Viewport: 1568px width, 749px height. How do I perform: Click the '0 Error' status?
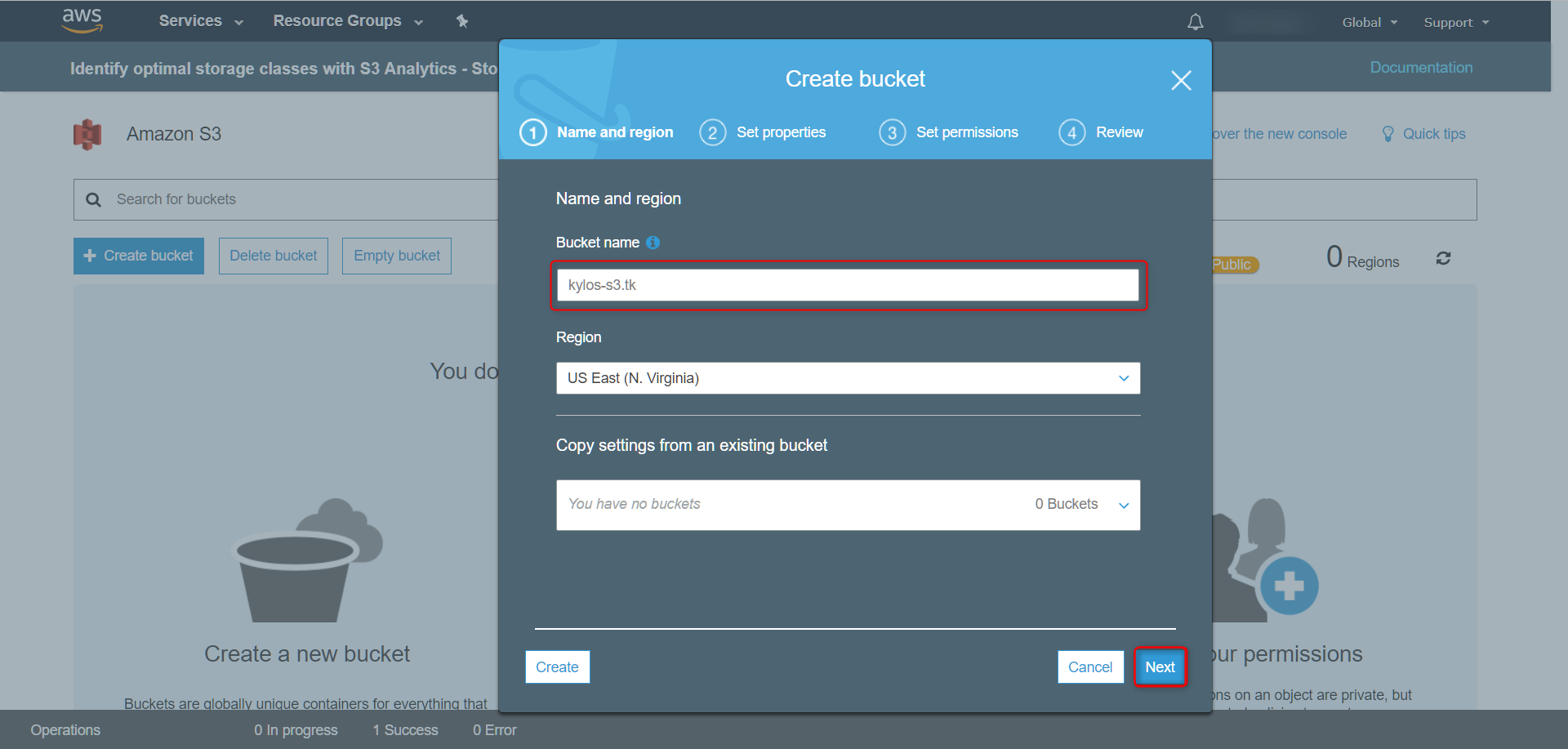click(495, 730)
